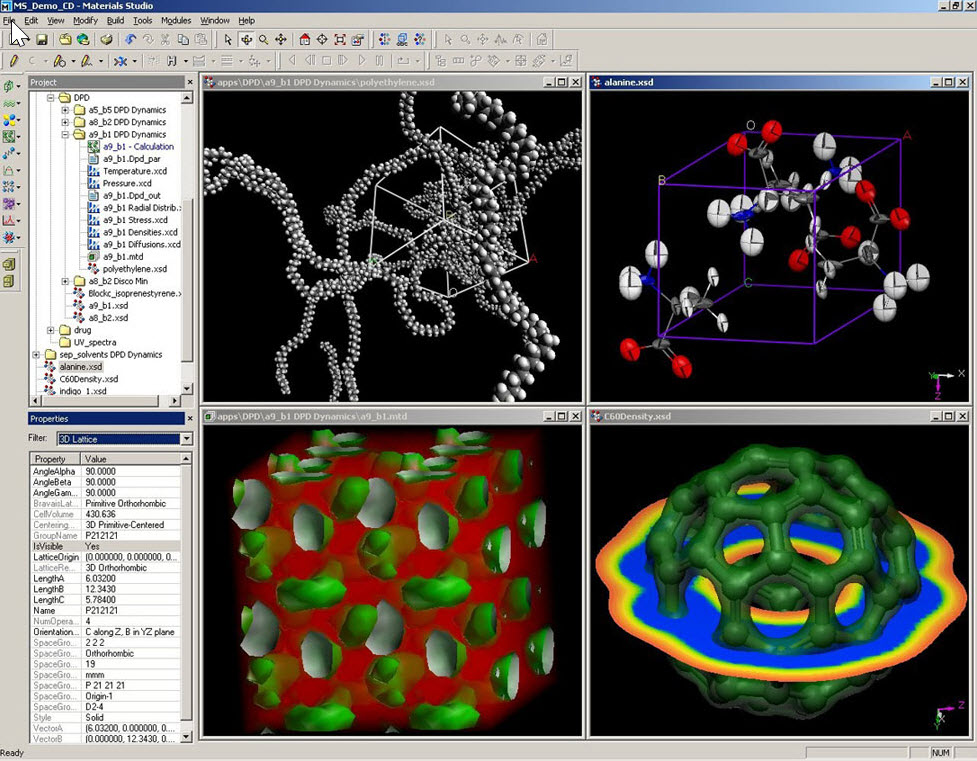Click the Property column header
Screen dimensions: 977x761
pos(50,459)
